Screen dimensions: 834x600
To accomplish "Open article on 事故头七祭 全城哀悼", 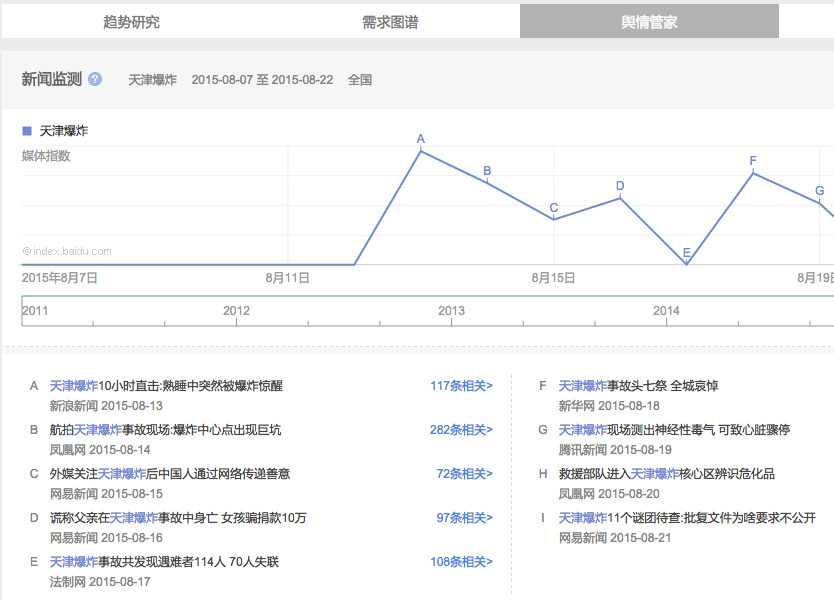I will 638,386.
